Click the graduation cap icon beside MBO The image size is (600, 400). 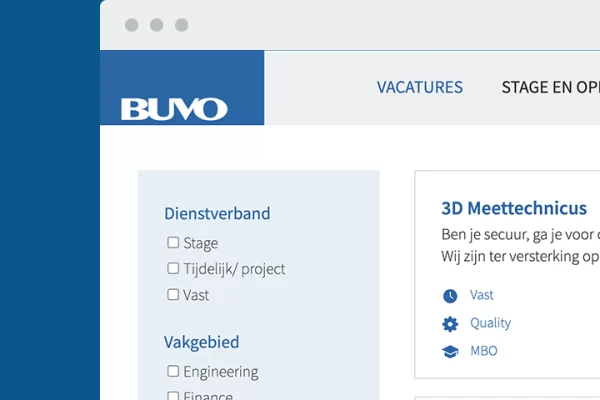(x=450, y=351)
